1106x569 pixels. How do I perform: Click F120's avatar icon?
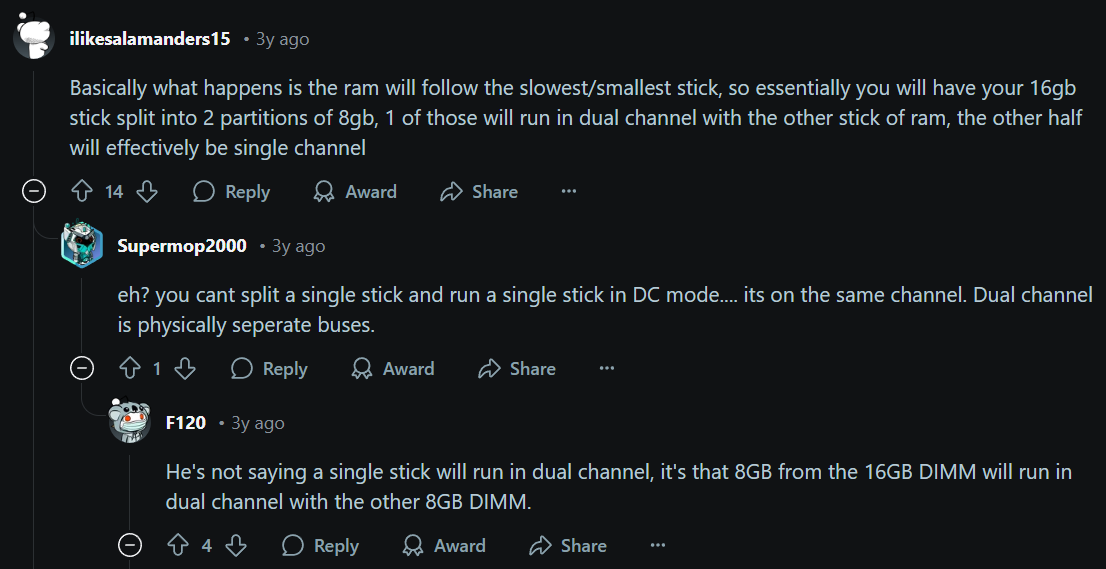[x=130, y=423]
